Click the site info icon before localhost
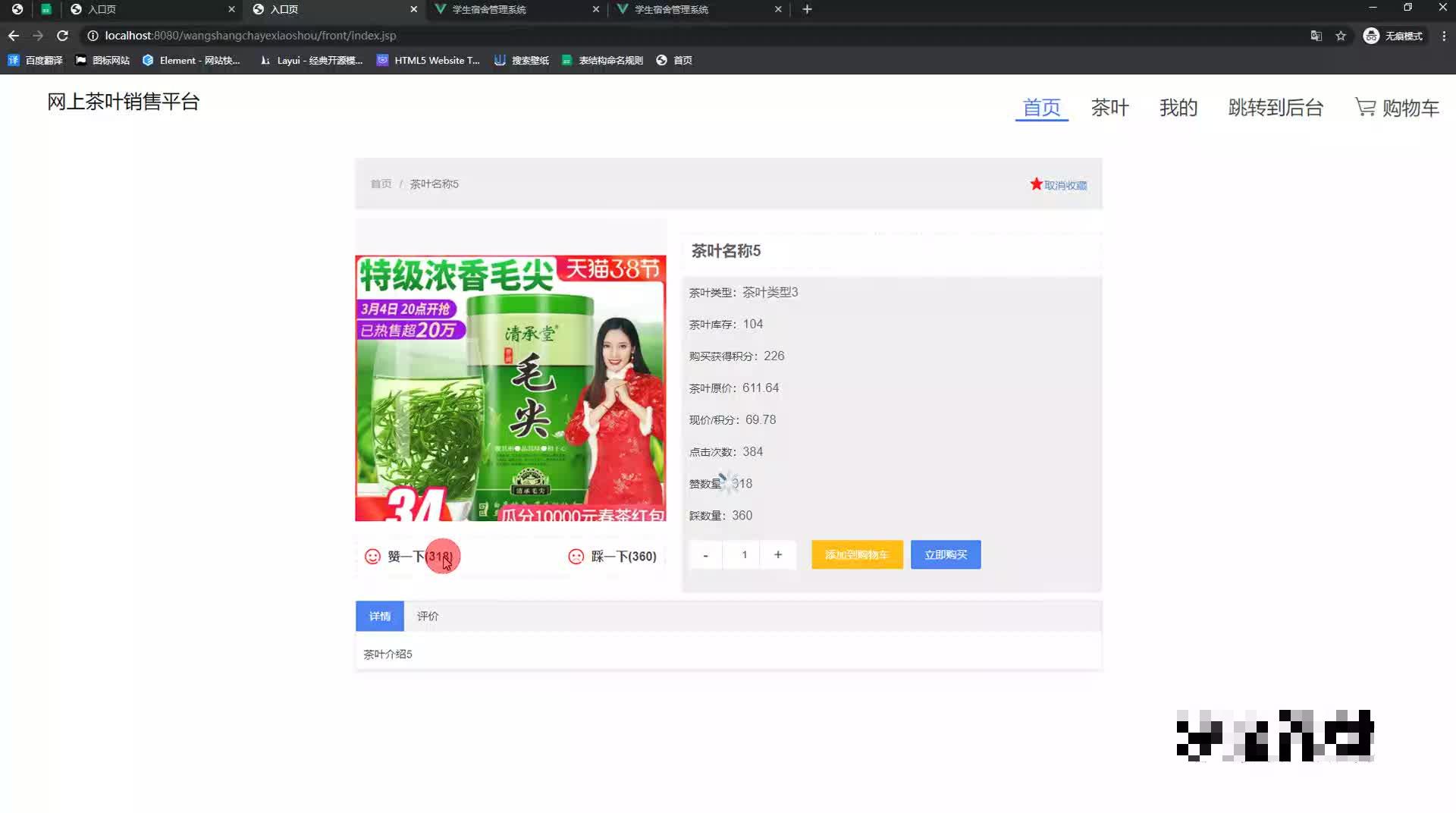1456x813 pixels. tap(93, 36)
